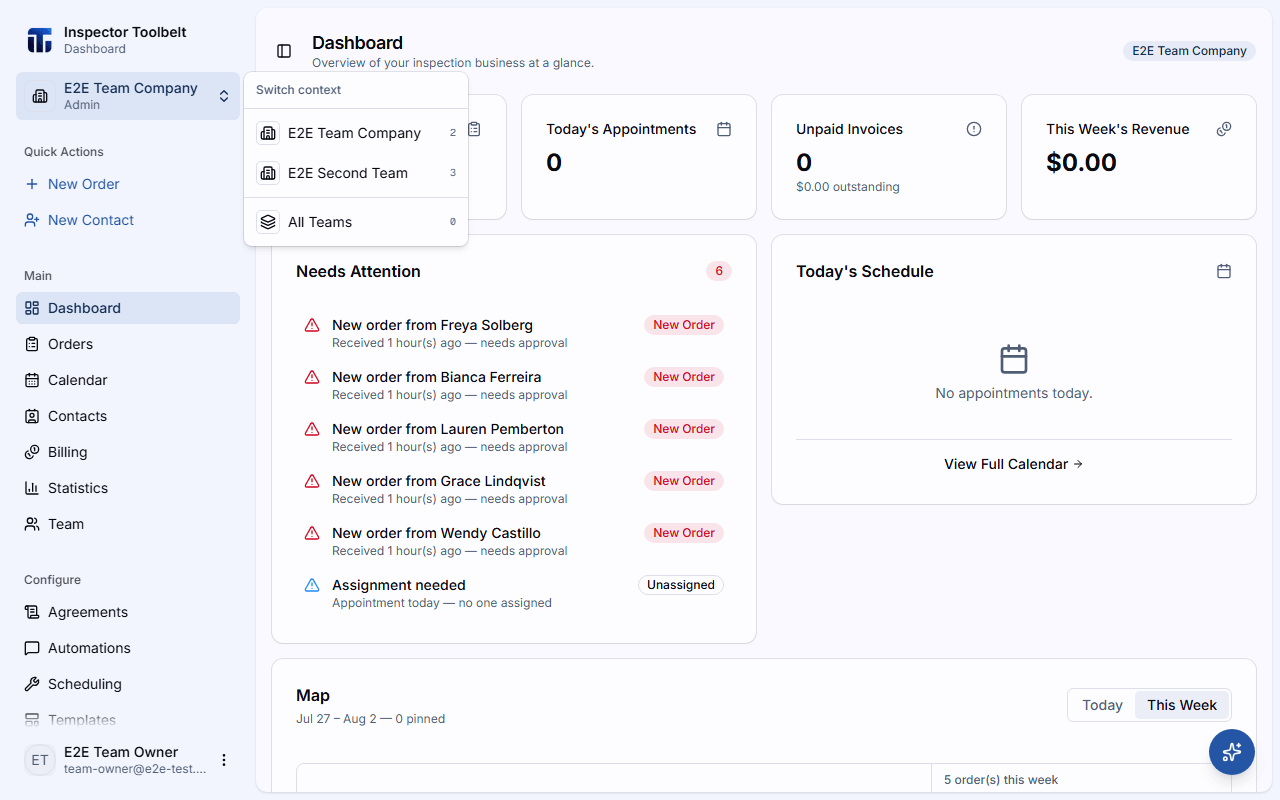Open Agreements under Configure
Viewport: 1280px width, 800px height.
tap(128, 612)
